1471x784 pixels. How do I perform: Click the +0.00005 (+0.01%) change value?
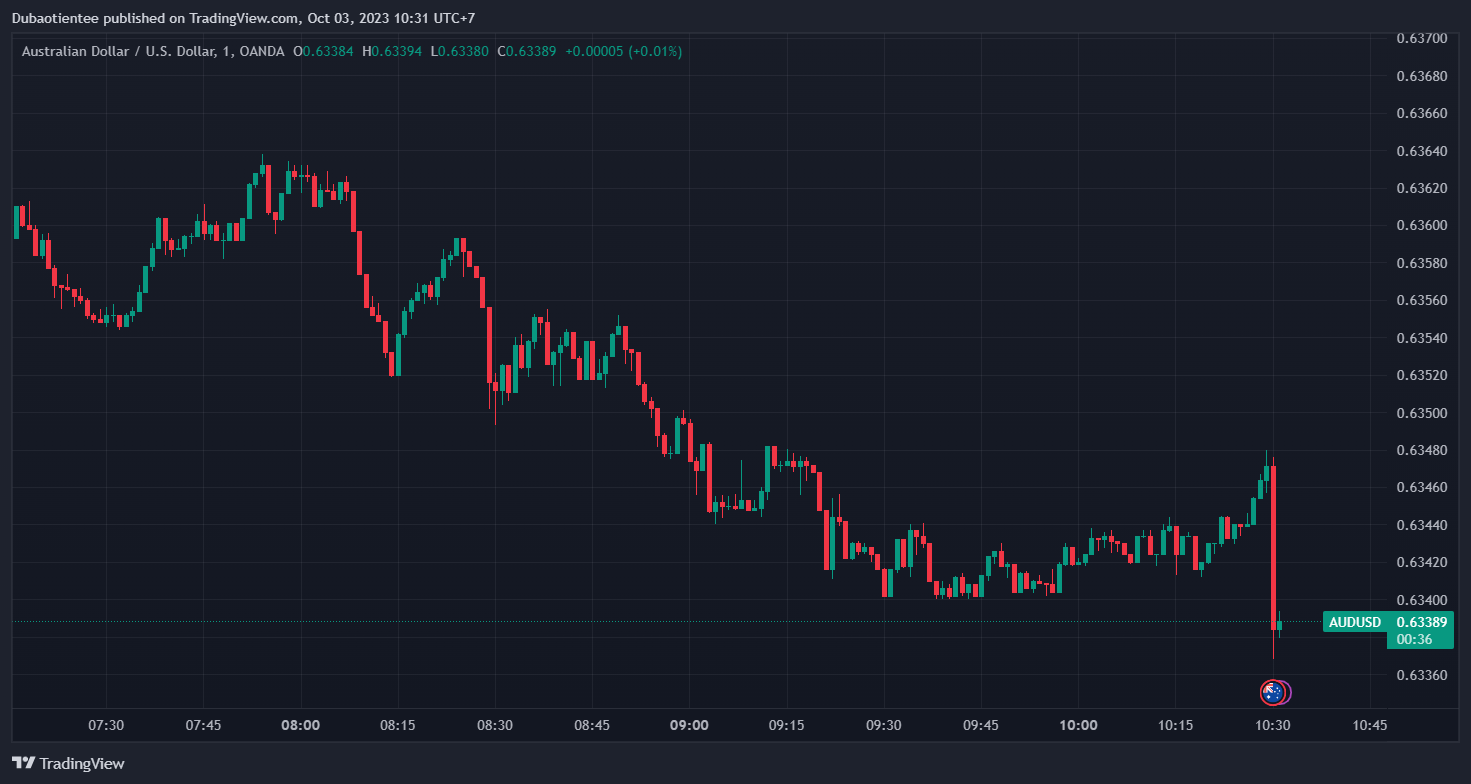623,51
